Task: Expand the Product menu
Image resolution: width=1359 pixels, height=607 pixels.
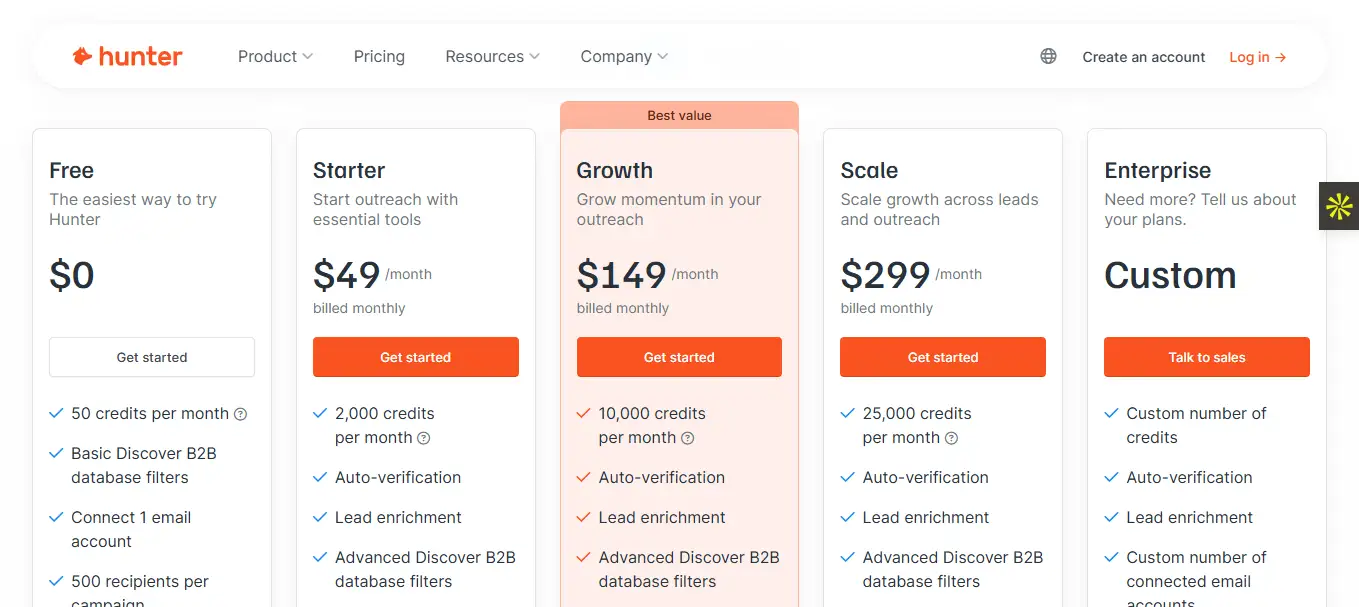Action: pos(275,57)
